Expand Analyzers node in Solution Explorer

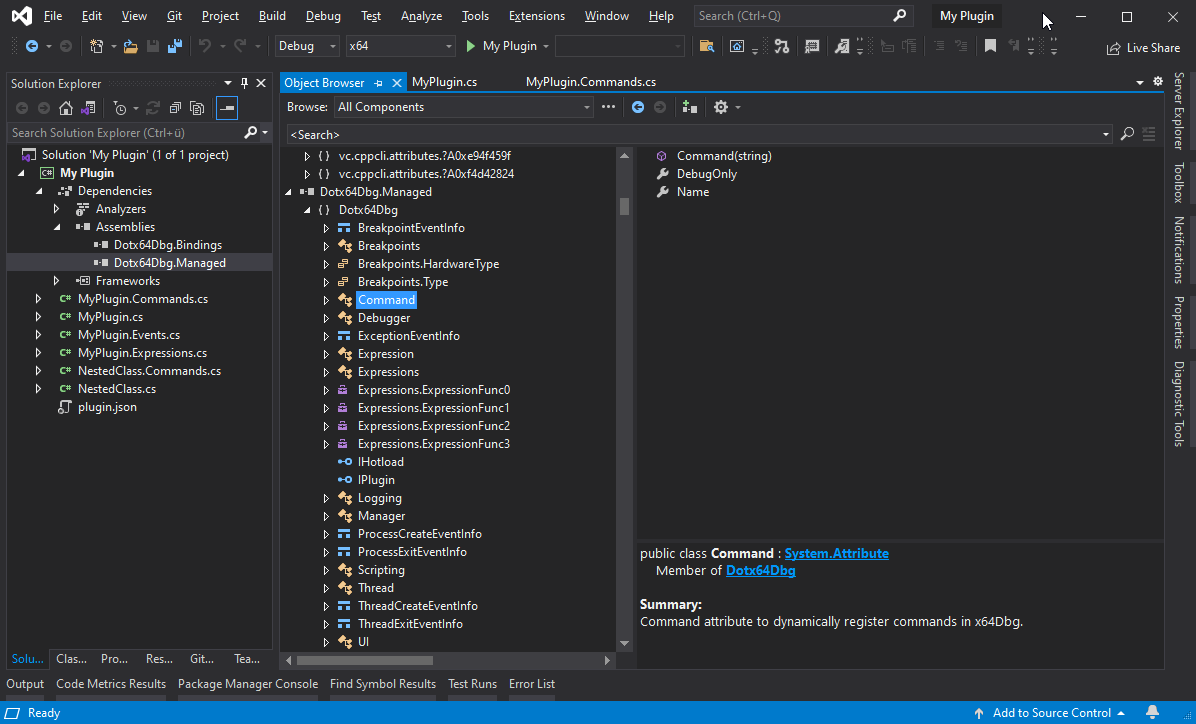point(56,209)
